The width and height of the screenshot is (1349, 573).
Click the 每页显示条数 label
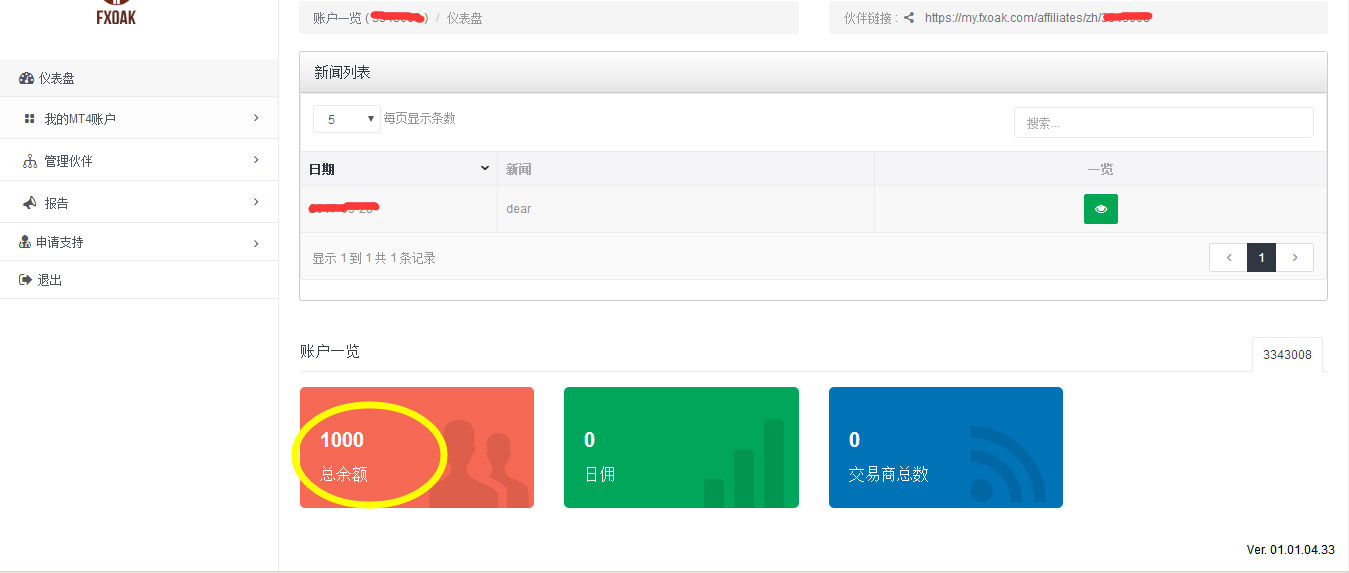click(419, 118)
